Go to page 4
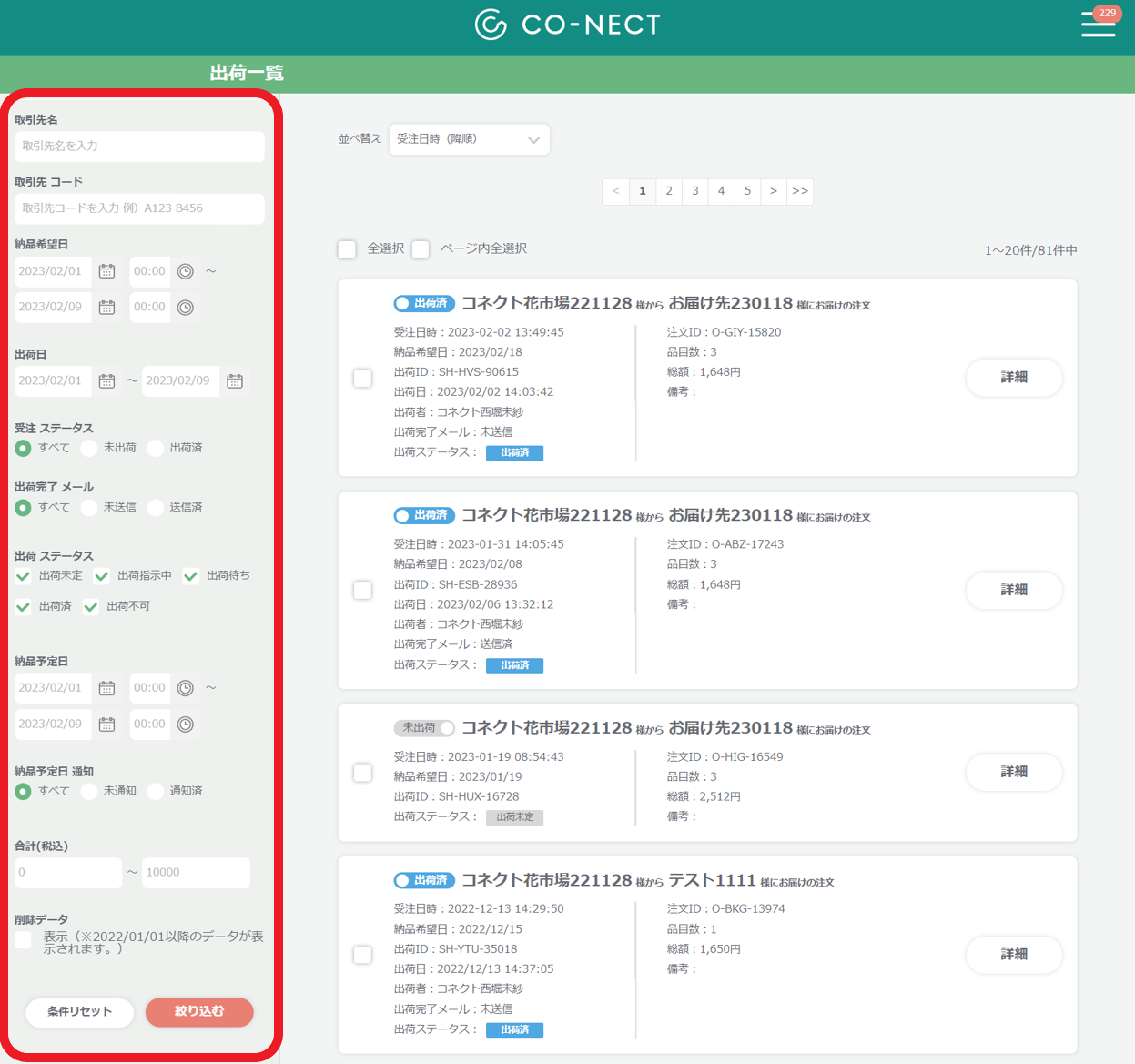The image size is (1135, 1064). coord(721,191)
